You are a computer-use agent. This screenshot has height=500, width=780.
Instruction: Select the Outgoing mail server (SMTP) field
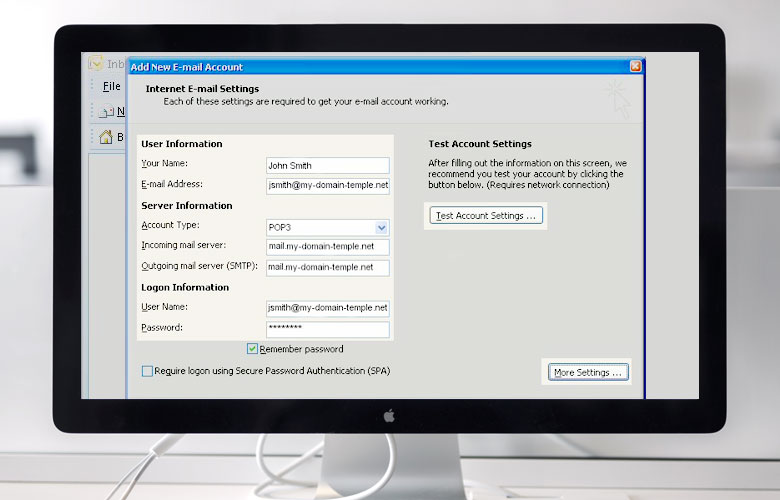(327, 268)
